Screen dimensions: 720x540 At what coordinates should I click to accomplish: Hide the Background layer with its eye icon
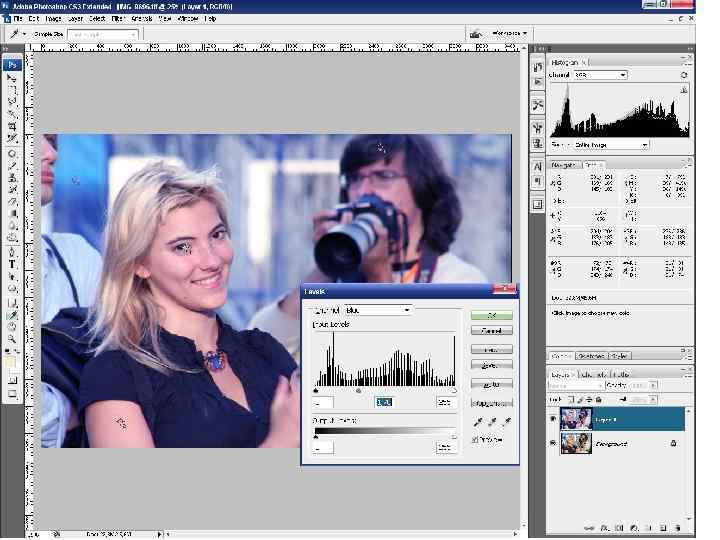[x=553, y=443]
